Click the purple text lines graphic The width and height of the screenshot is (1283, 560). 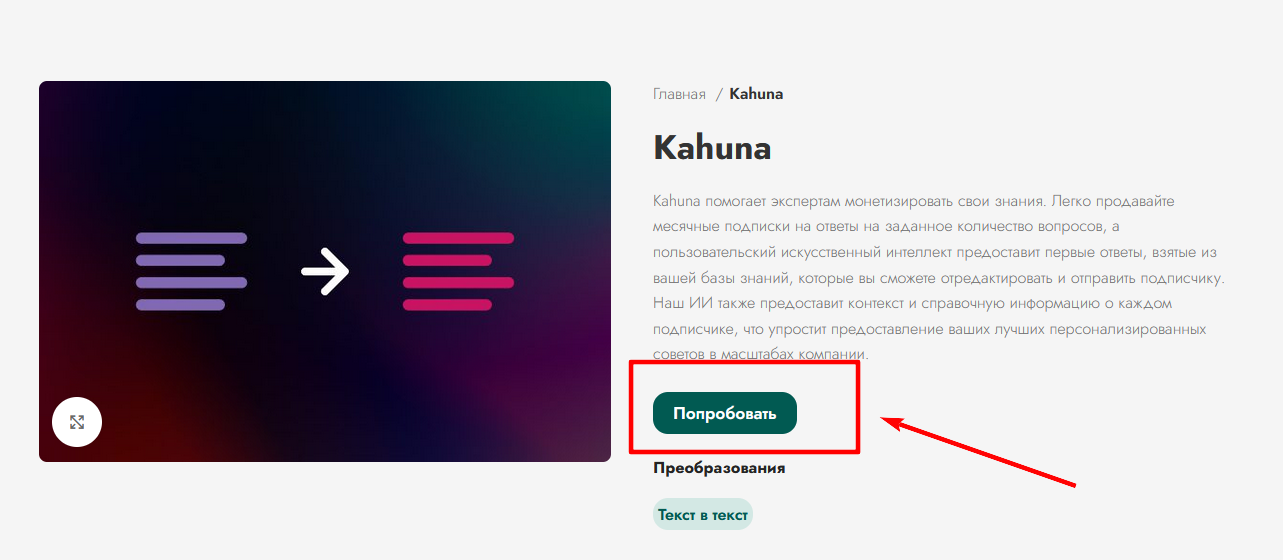point(191,271)
